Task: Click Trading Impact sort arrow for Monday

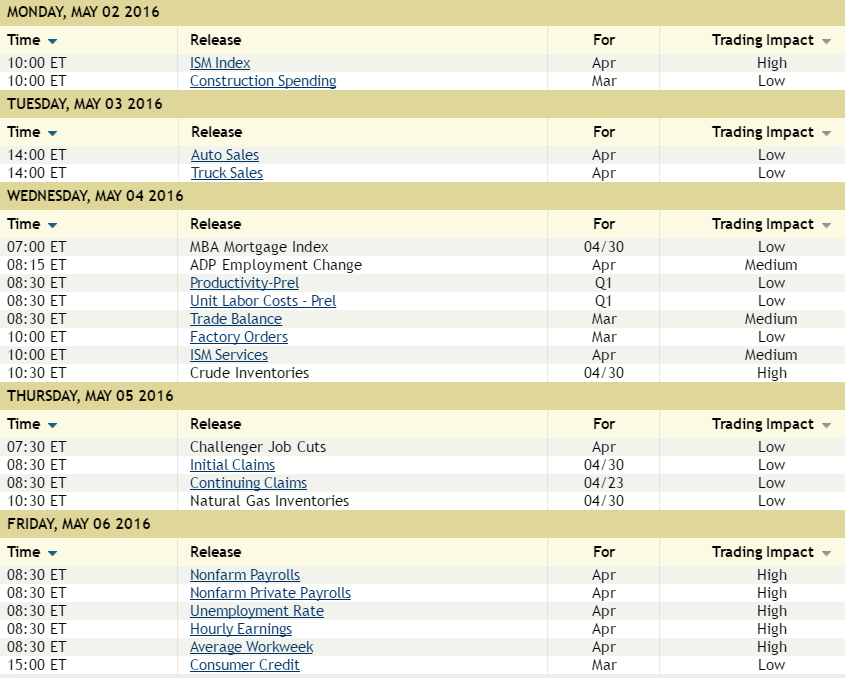Action: tap(826, 41)
